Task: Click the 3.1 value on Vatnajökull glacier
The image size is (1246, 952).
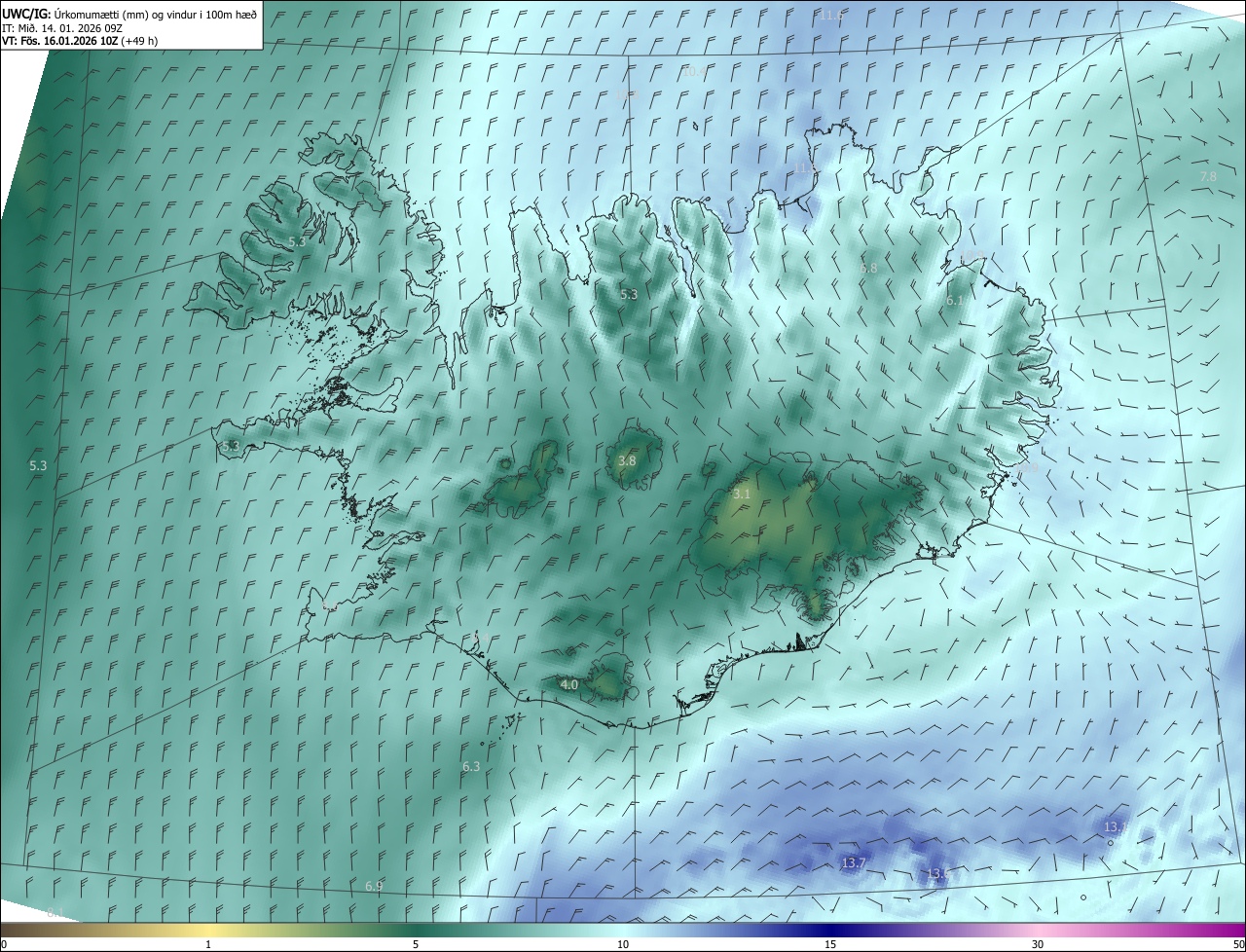Action: (742, 494)
